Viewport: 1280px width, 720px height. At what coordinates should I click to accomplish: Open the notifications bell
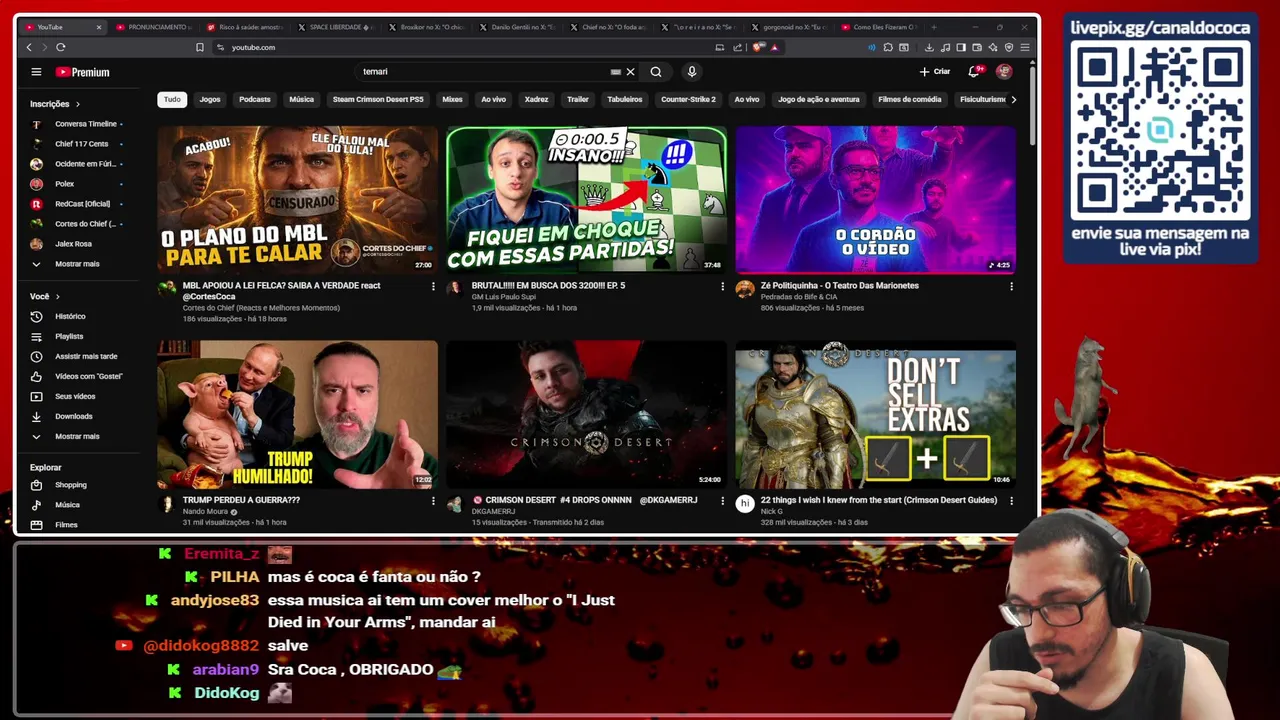point(974,72)
